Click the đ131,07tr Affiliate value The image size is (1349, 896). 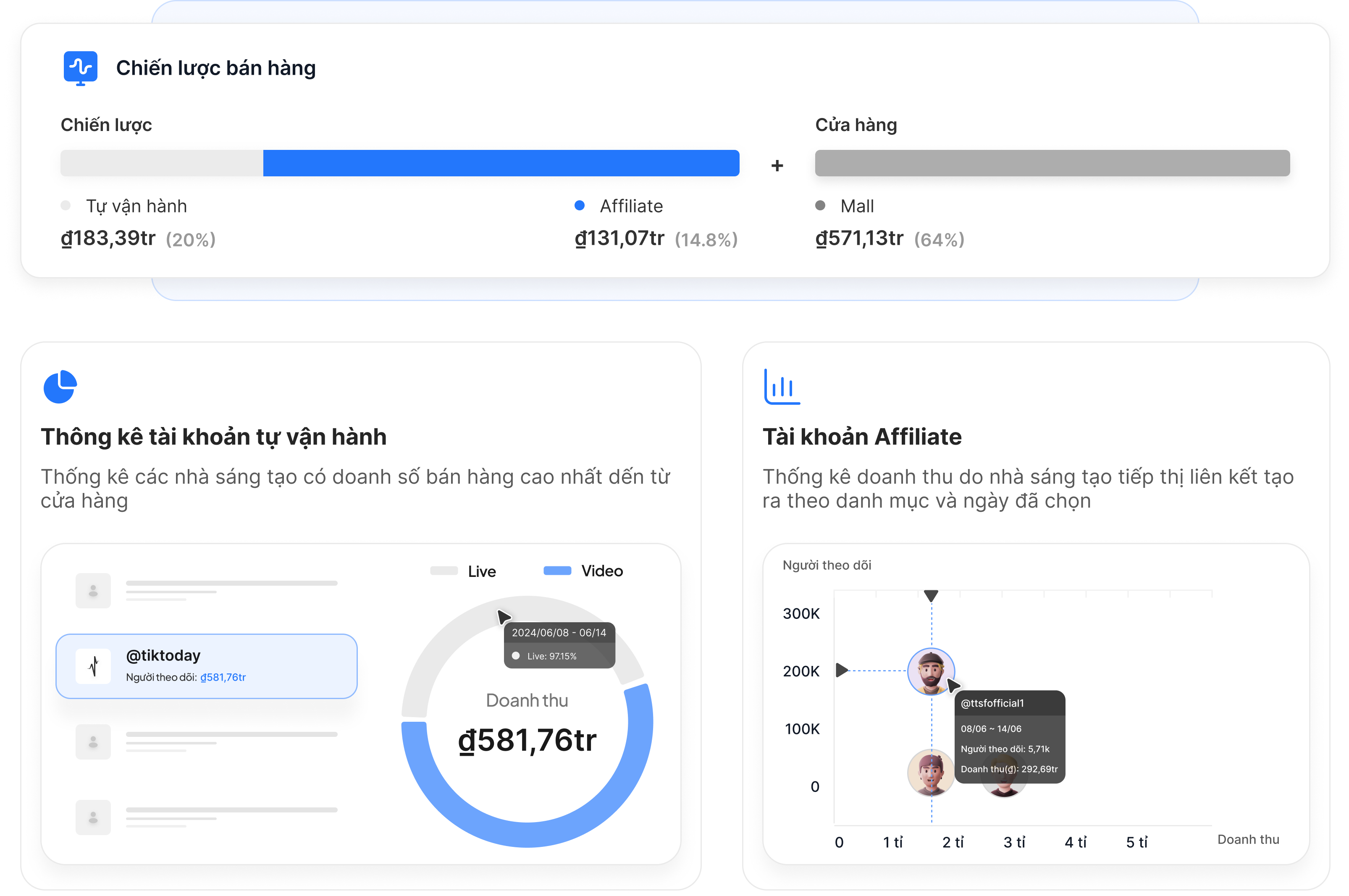619,238
